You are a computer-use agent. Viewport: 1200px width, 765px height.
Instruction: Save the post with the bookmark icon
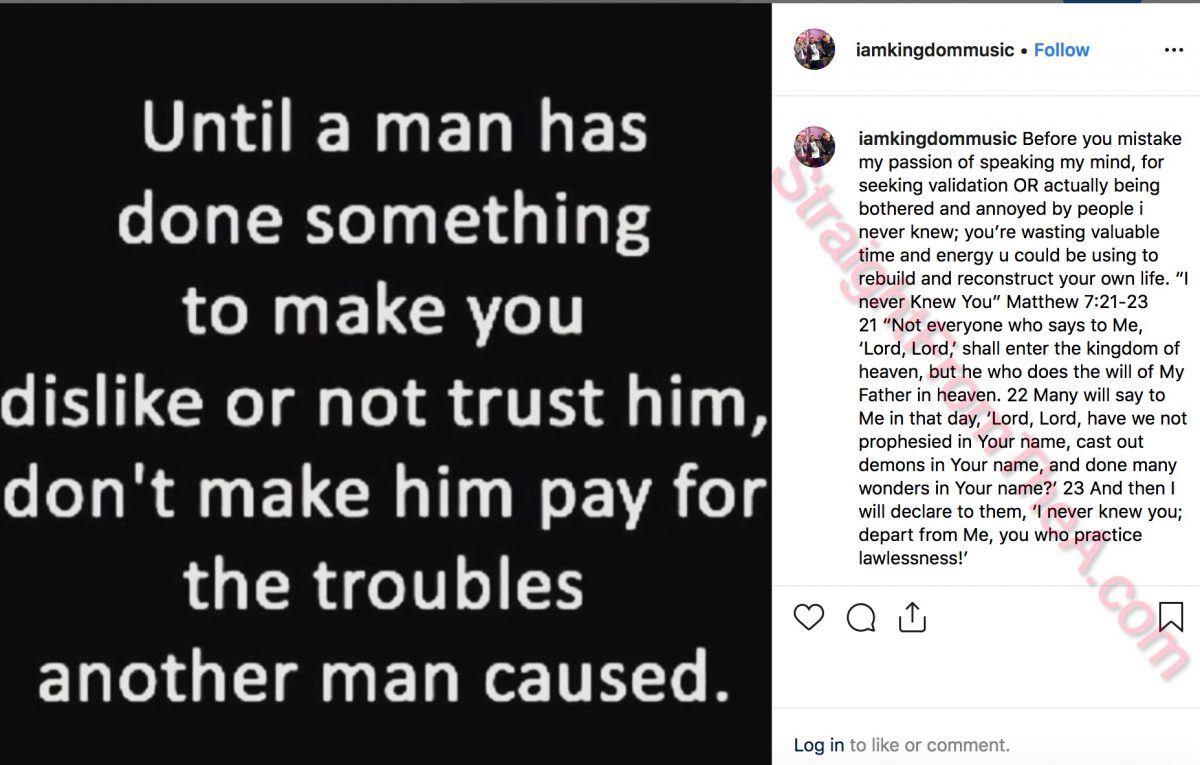click(x=1170, y=617)
